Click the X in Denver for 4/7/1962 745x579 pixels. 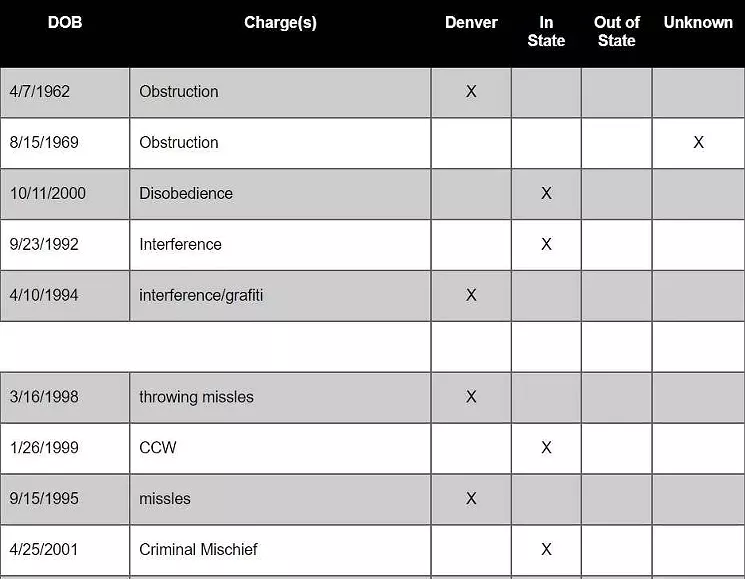pyautogui.click(x=471, y=91)
